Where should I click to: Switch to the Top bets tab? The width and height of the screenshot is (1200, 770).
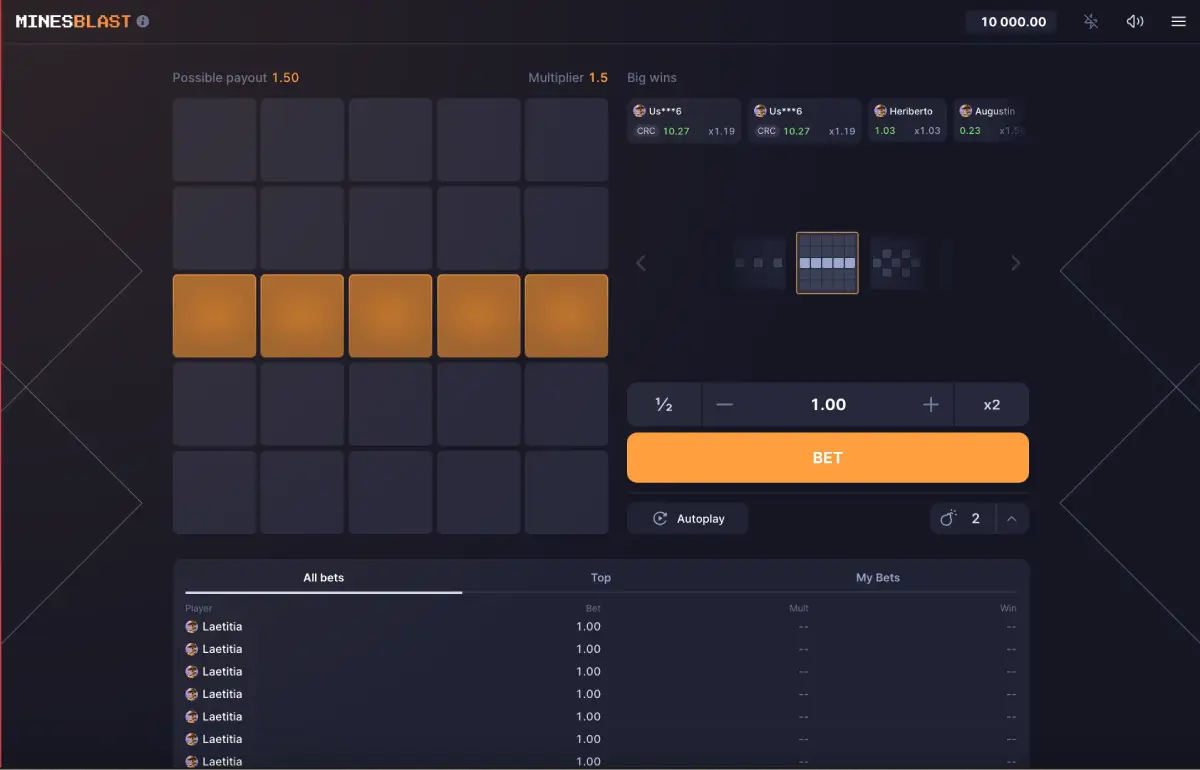(601, 577)
